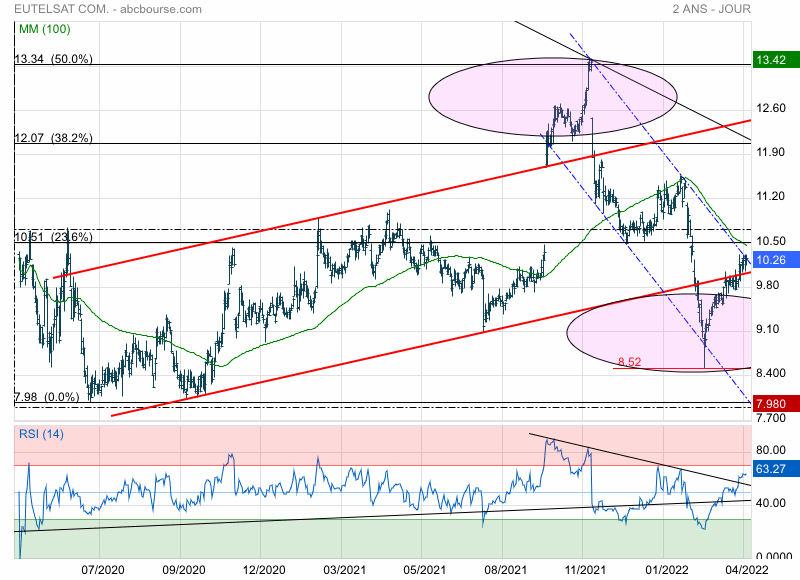
Task: Click the 11.20 price axis label
Action: point(771,196)
